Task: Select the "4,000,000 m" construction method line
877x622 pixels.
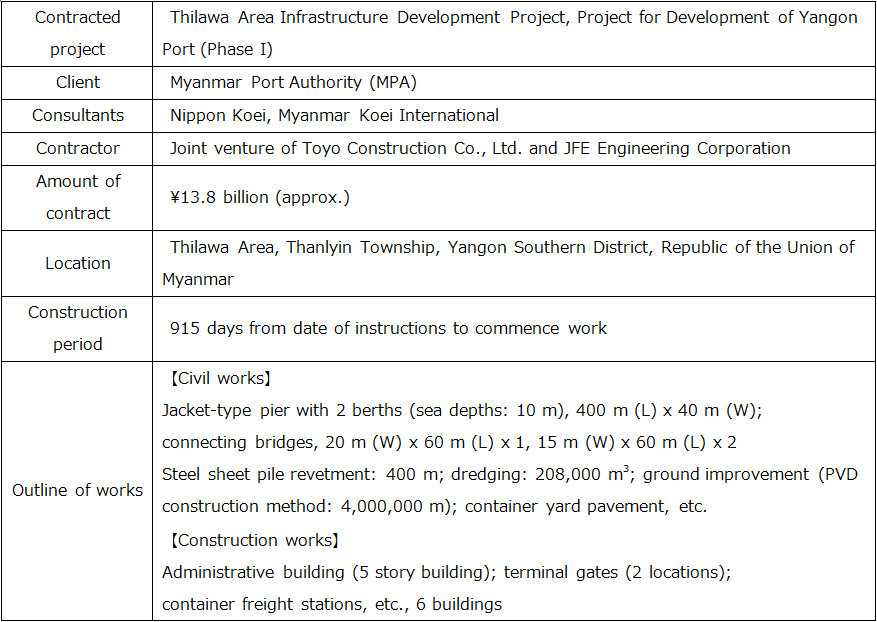Action: coord(435,507)
